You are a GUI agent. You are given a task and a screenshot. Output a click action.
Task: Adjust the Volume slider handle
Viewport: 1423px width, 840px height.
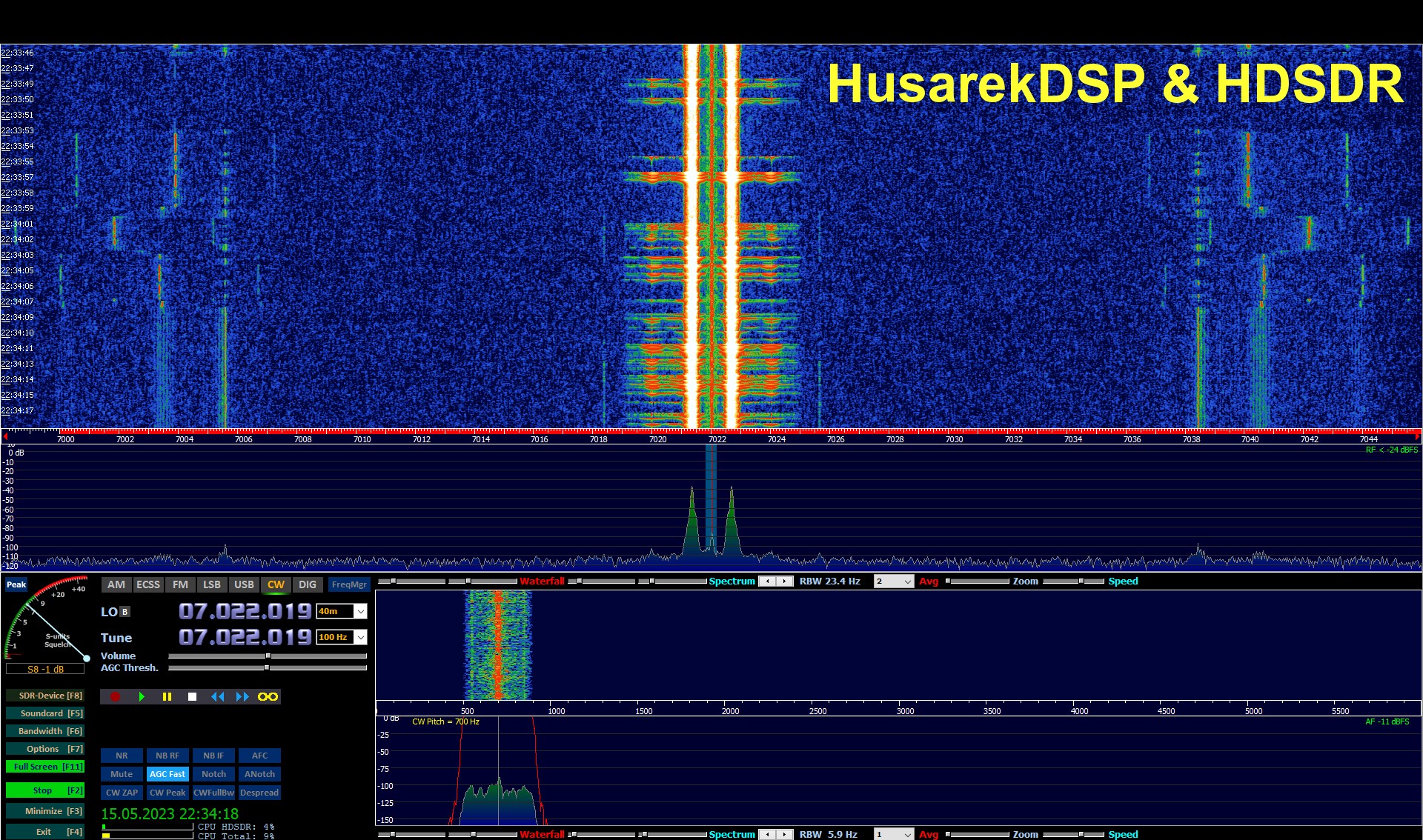coord(268,656)
